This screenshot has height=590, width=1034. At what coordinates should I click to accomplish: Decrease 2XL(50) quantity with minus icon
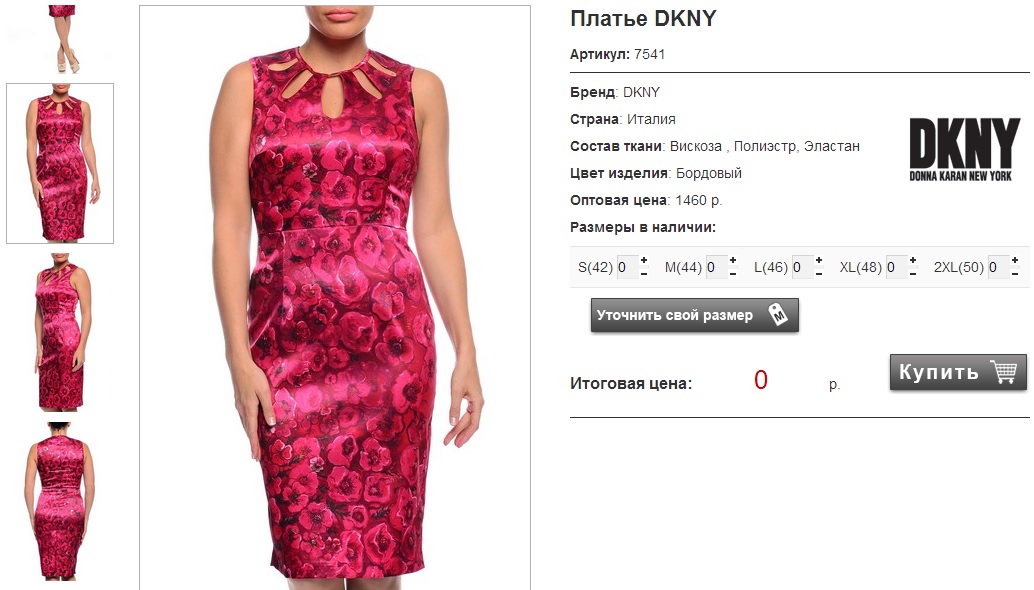pos(1015,274)
